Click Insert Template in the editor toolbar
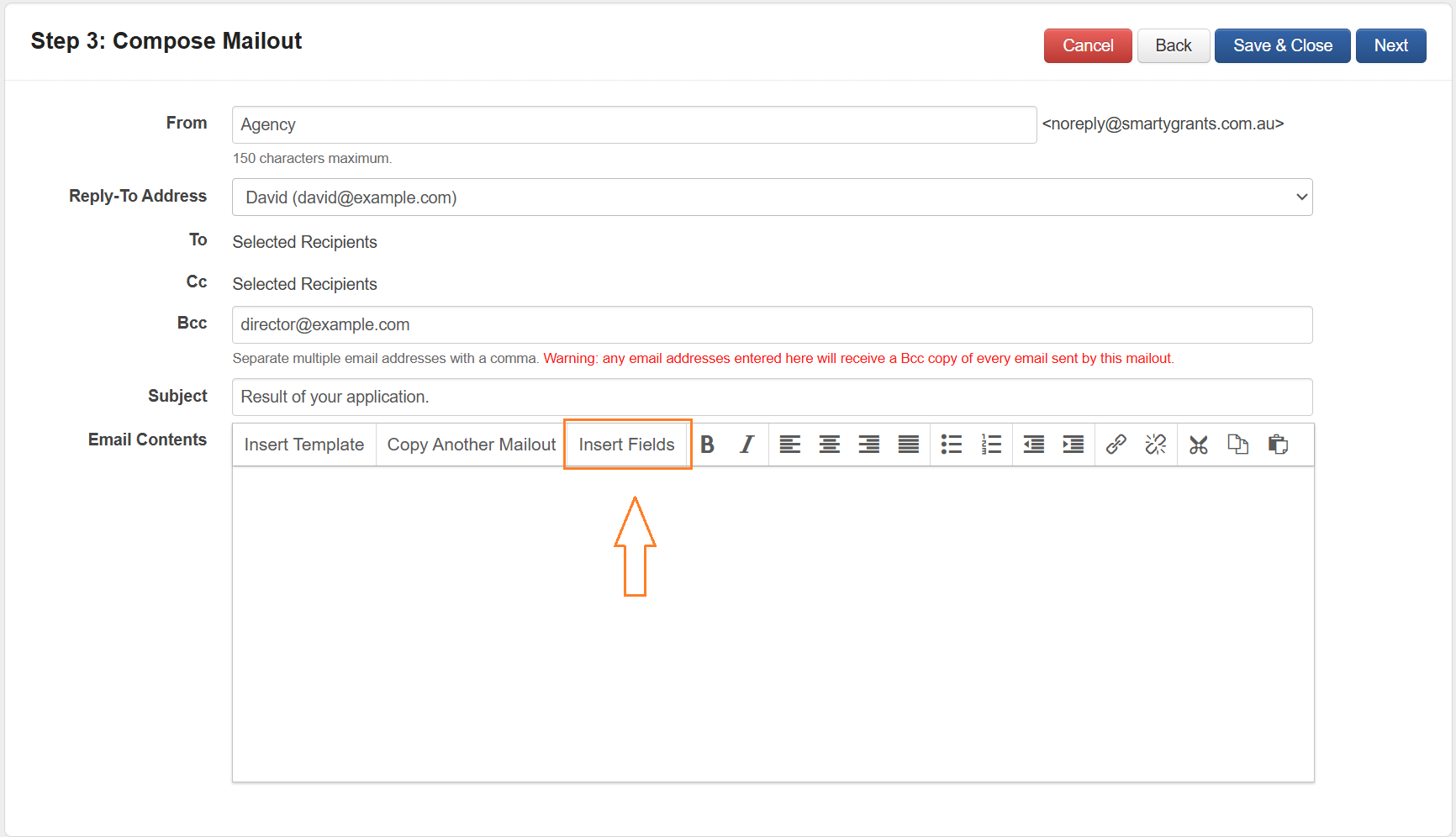 point(304,445)
